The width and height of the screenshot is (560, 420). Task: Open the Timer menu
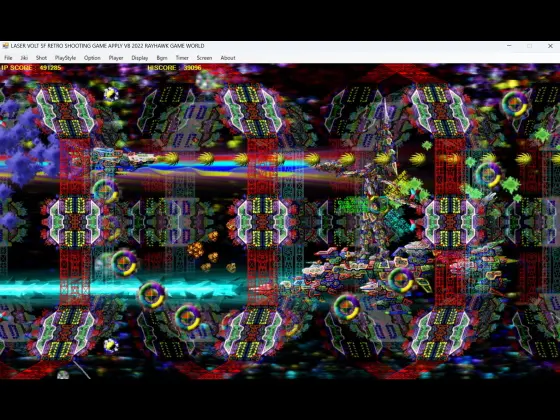point(182,58)
